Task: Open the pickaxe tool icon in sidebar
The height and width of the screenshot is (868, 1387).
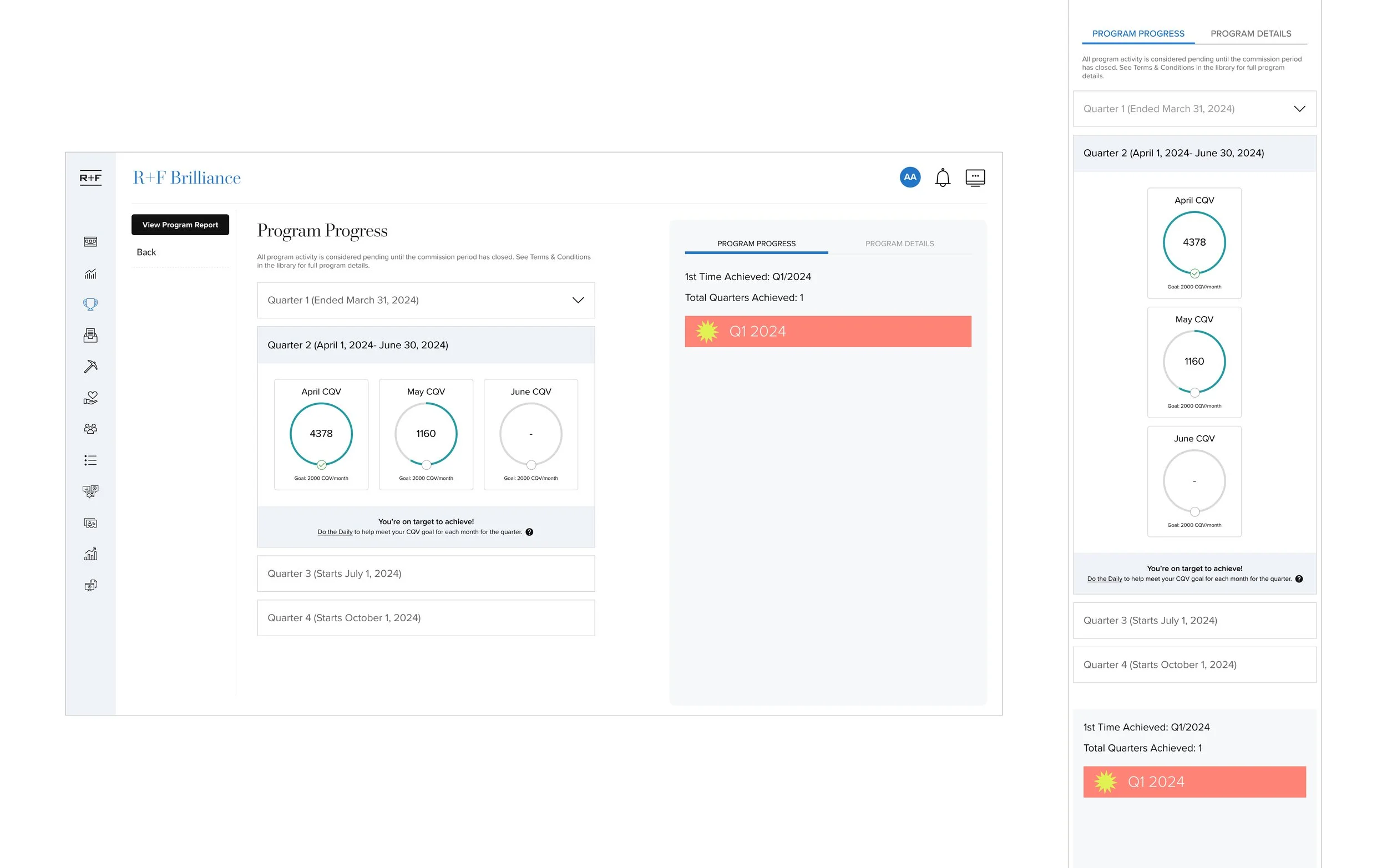Action: click(90, 366)
